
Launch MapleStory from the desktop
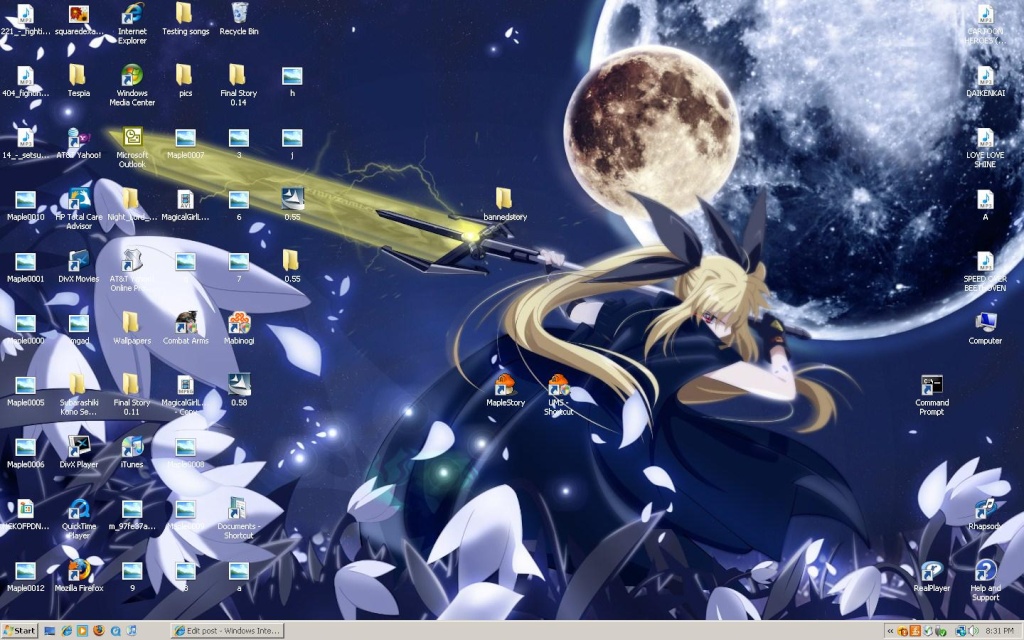pos(505,391)
